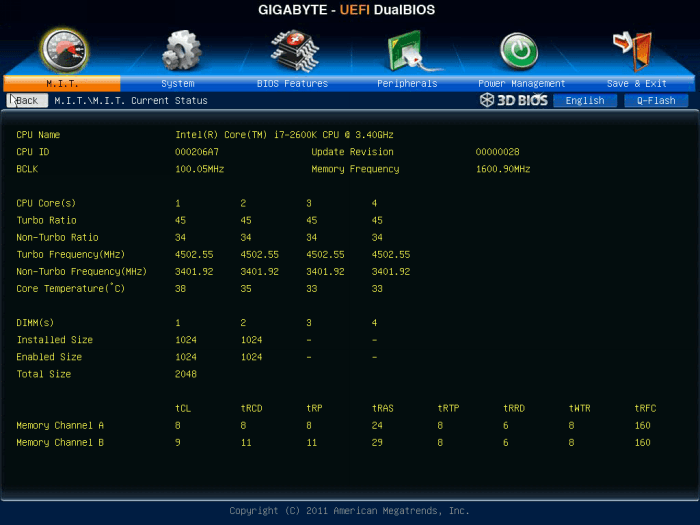Click the Turbo Frequency(MHz) label
Screen dimensions: 700x525
[x=71, y=254]
